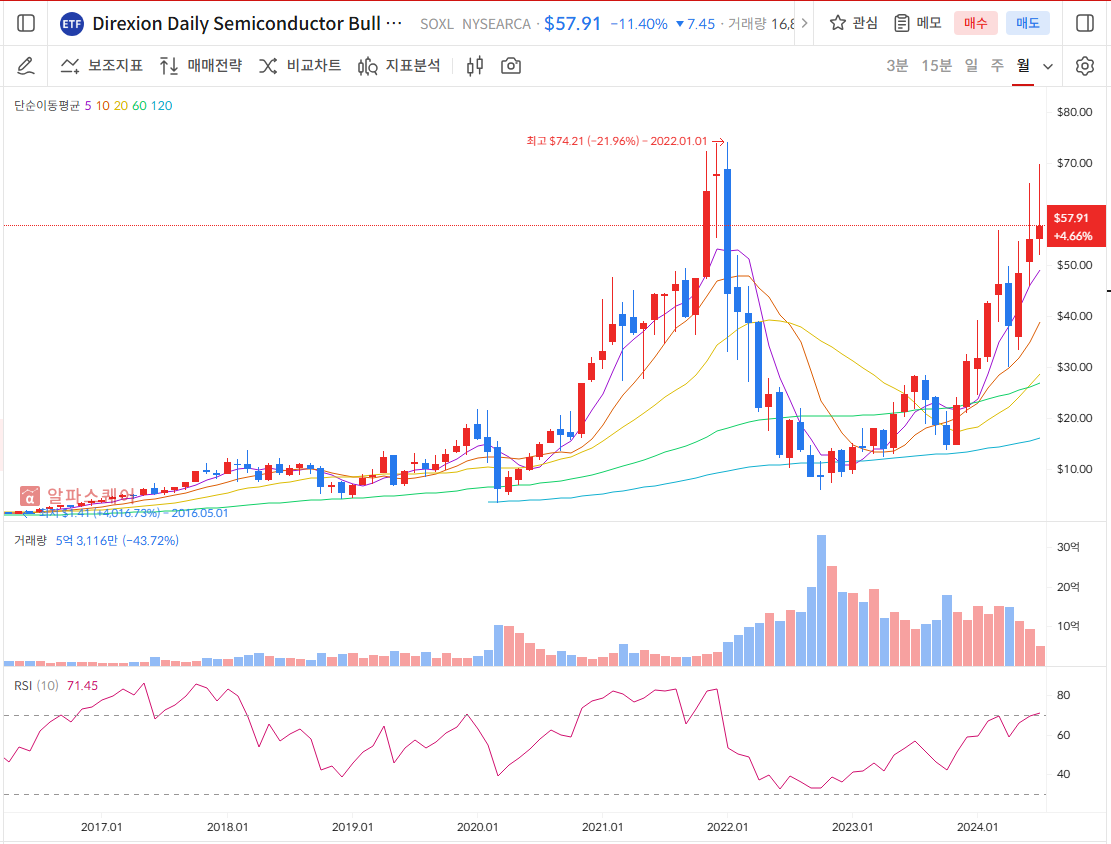
Task: Open 매매전략 trading strategy
Action: point(201,66)
